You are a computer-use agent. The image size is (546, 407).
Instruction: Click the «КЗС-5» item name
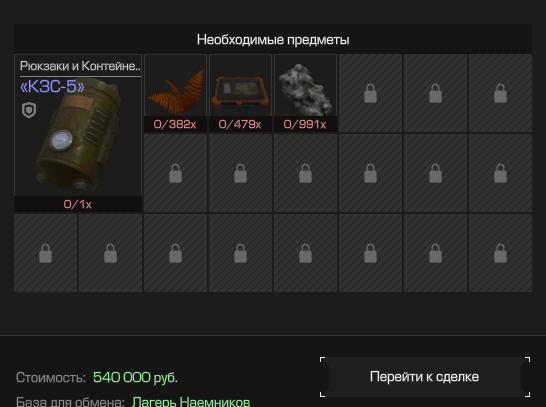point(52,86)
